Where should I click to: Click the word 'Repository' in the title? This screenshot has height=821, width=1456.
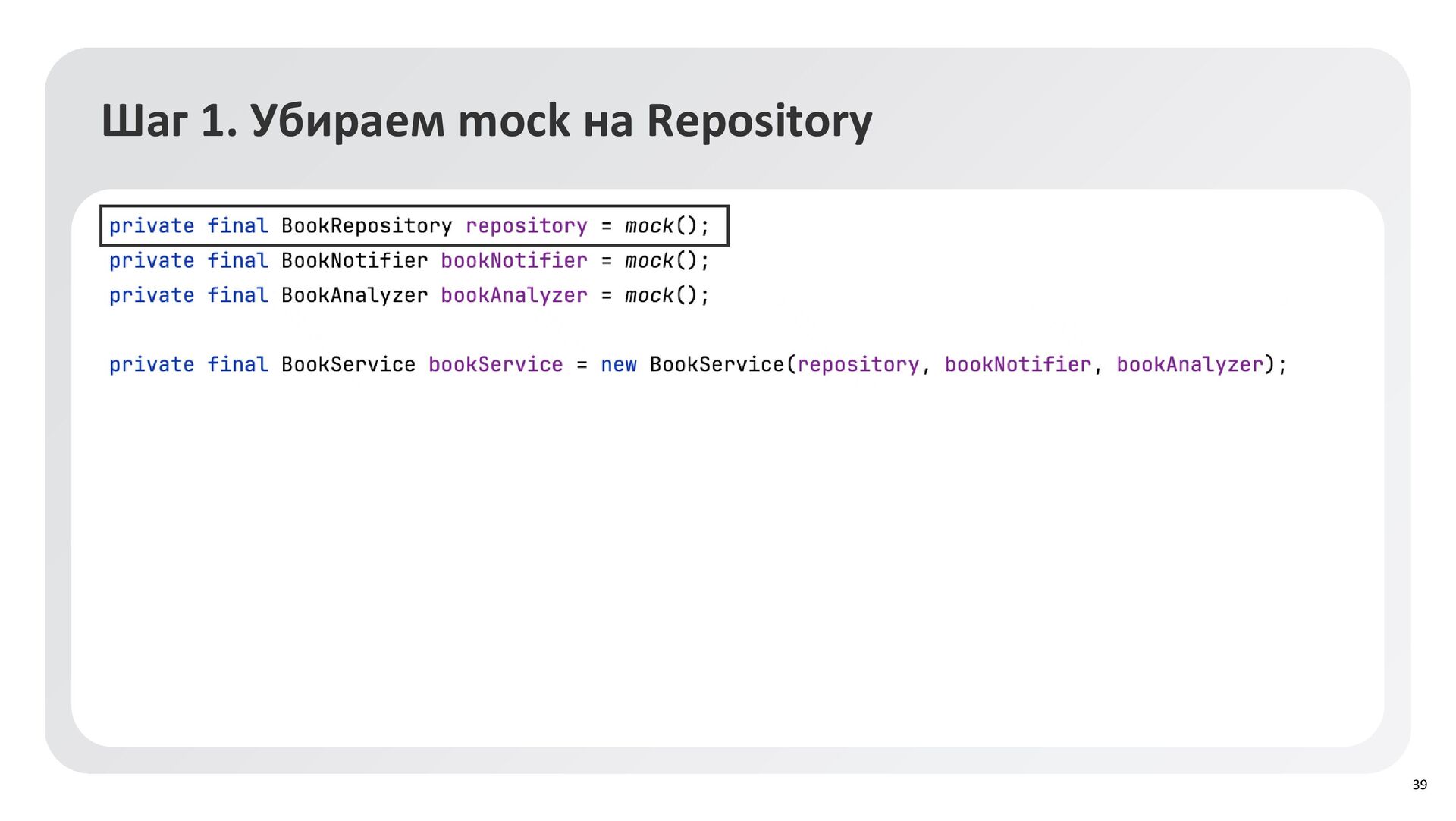point(759,121)
